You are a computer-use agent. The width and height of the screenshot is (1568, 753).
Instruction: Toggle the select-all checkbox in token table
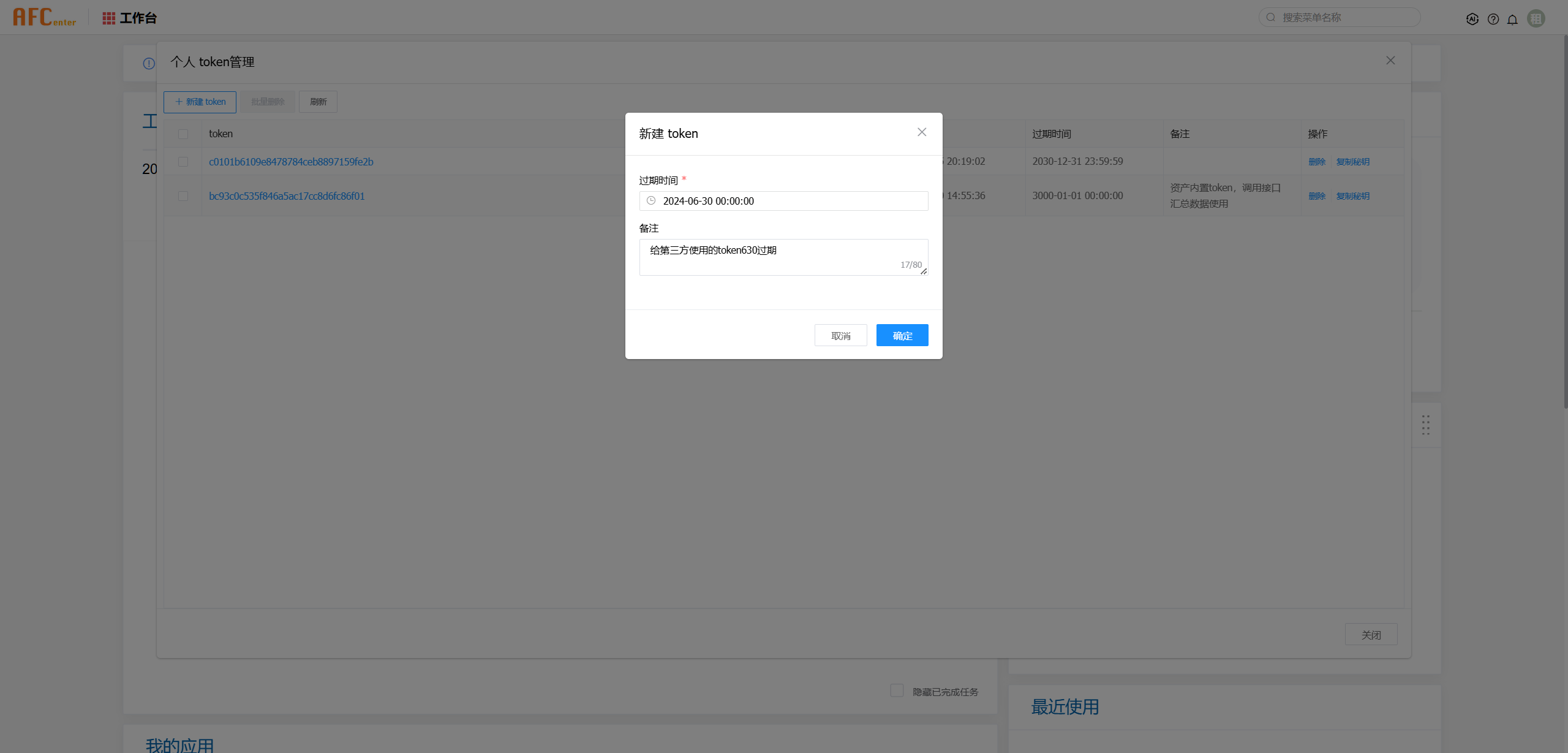click(184, 134)
